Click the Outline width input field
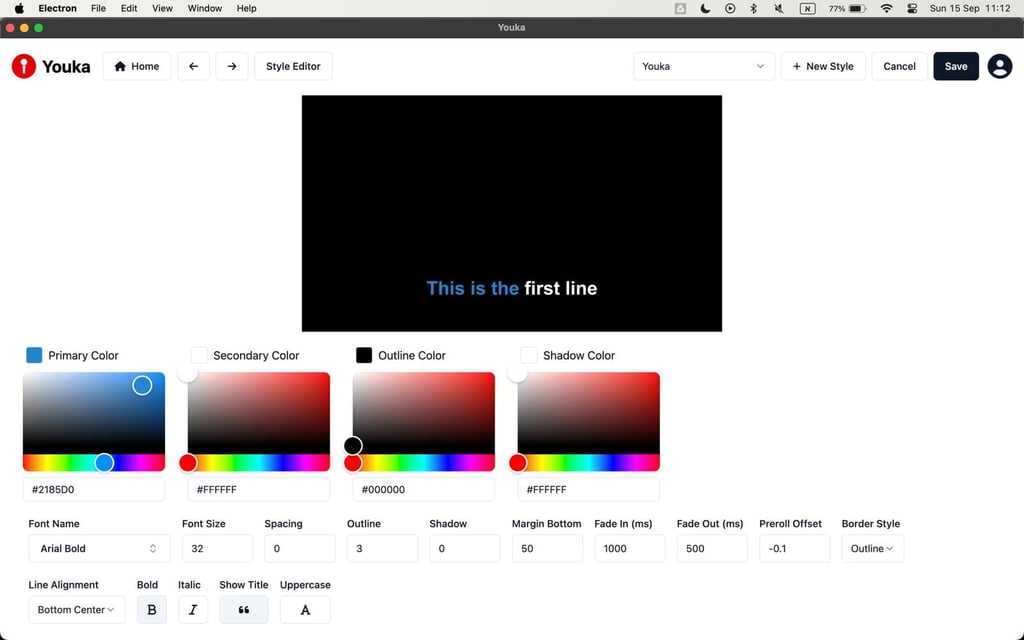The height and width of the screenshot is (640, 1024). click(382, 549)
